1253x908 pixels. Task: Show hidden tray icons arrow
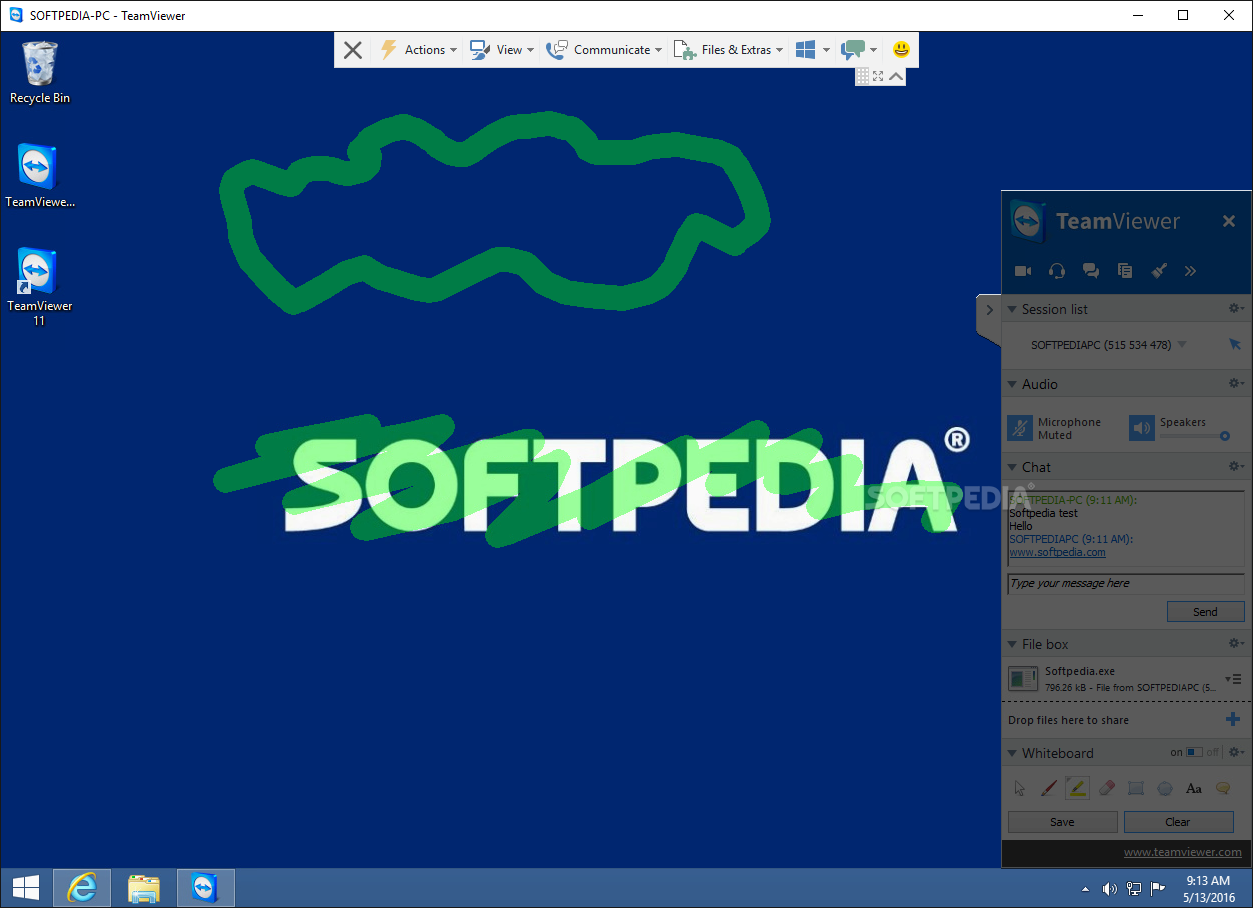(1086, 888)
